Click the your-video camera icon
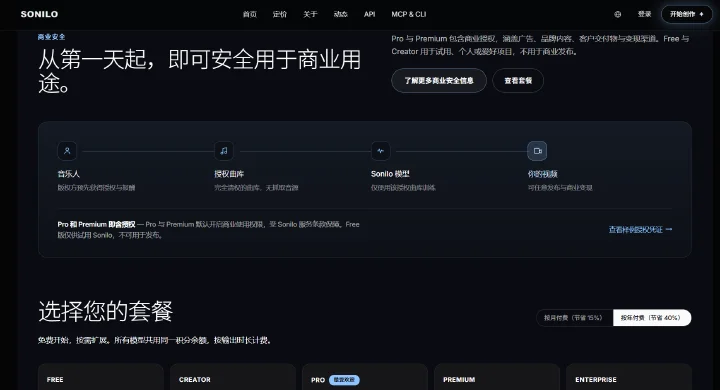This screenshot has width=720, height=390. [537, 151]
